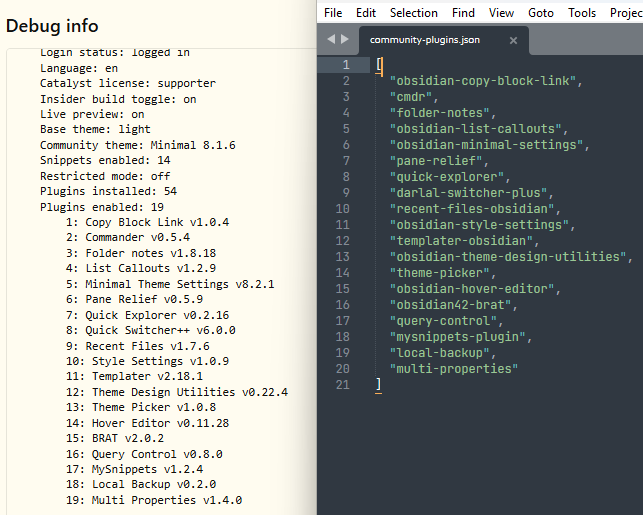Click the right tab navigation arrow
This screenshot has height=515, width=643.
[346, 40]
